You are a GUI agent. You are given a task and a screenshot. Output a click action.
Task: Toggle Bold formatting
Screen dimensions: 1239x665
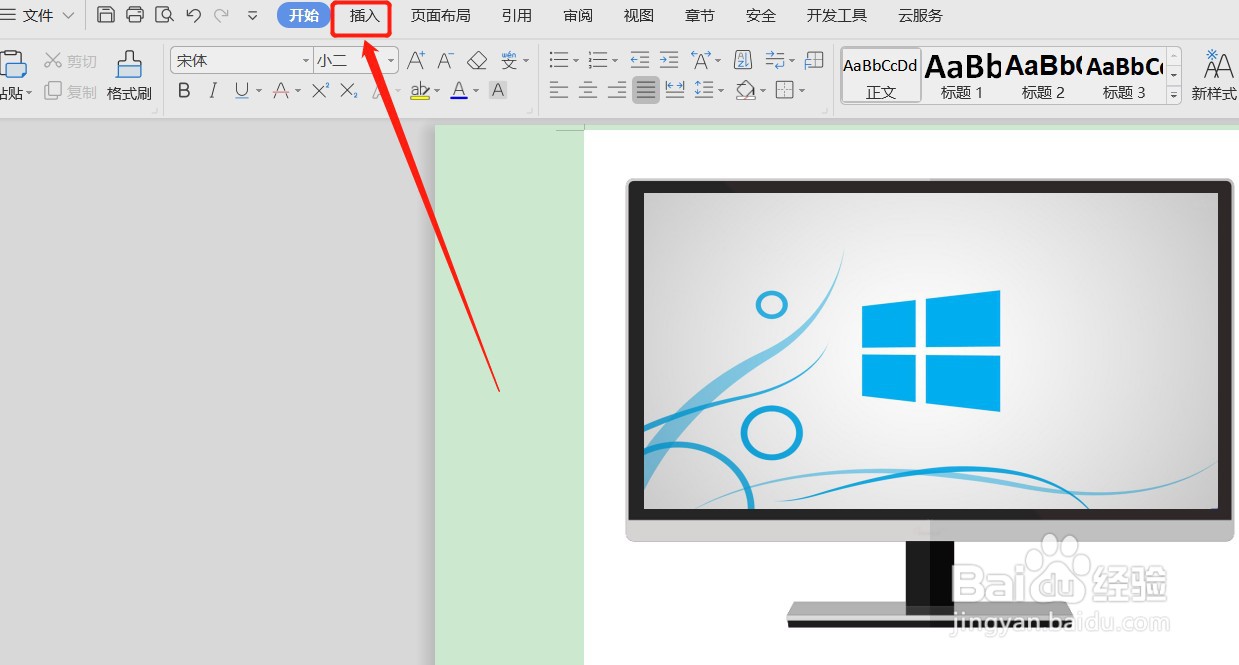[x=184, y=91]
